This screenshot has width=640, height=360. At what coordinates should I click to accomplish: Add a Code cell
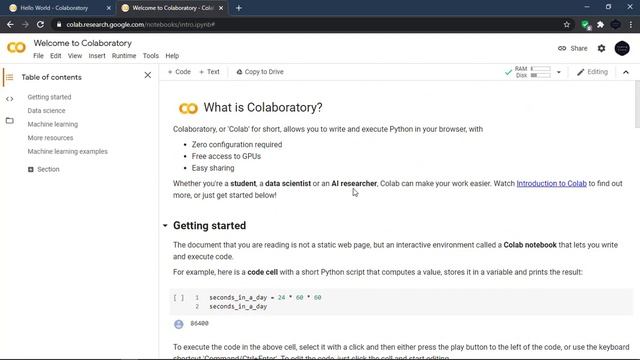[179, 72]
